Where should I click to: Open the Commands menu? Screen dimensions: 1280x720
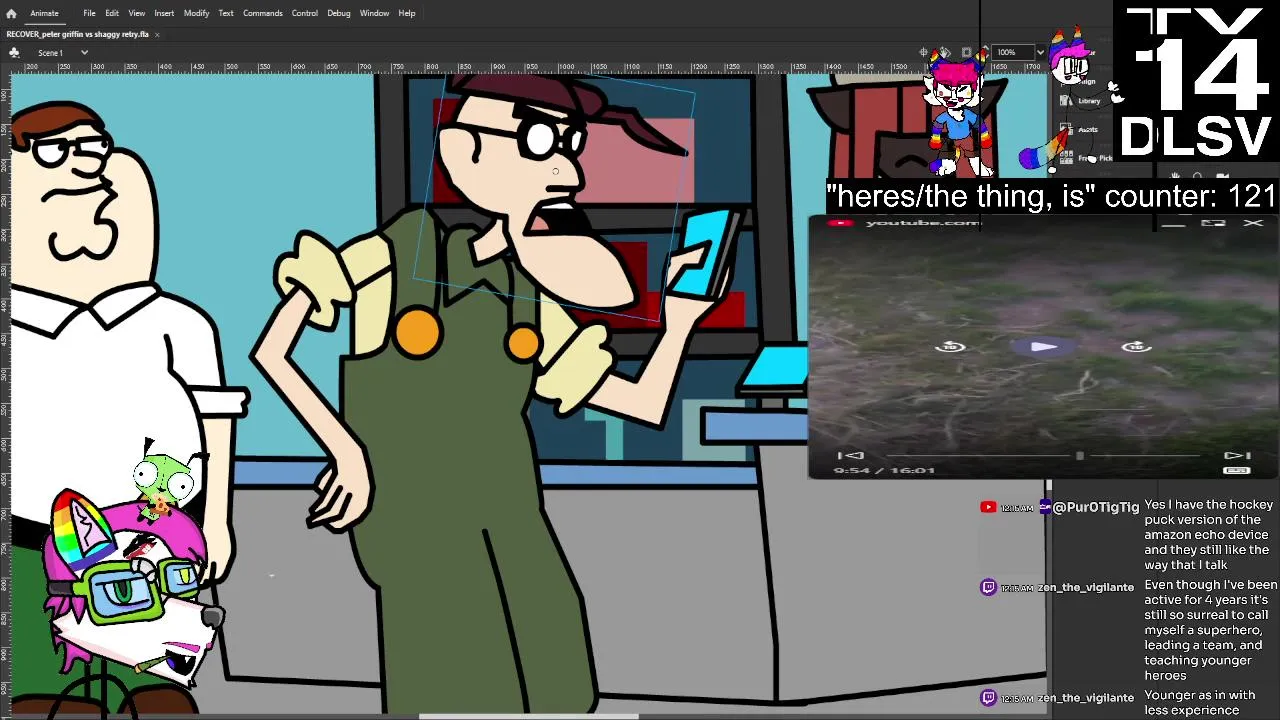(262, 13)
